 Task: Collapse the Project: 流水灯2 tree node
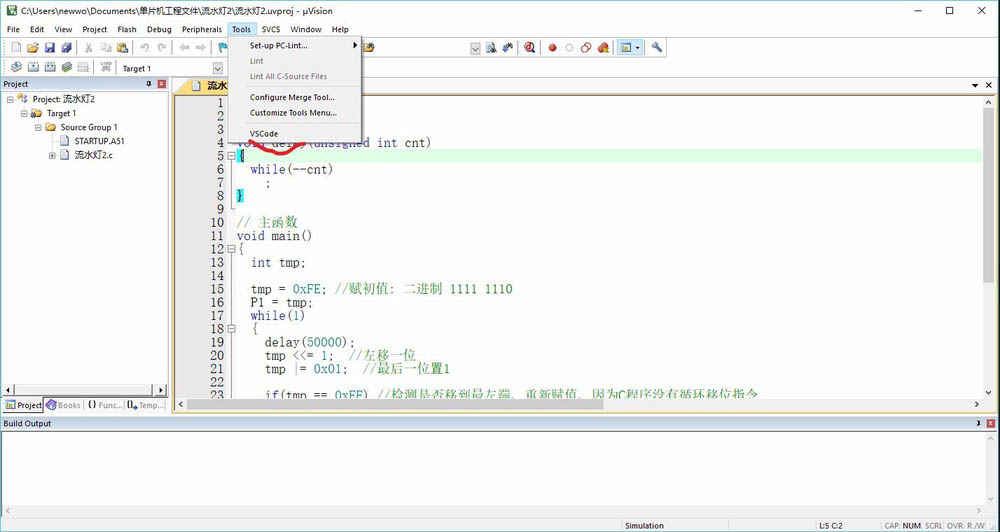click(10, 99)
